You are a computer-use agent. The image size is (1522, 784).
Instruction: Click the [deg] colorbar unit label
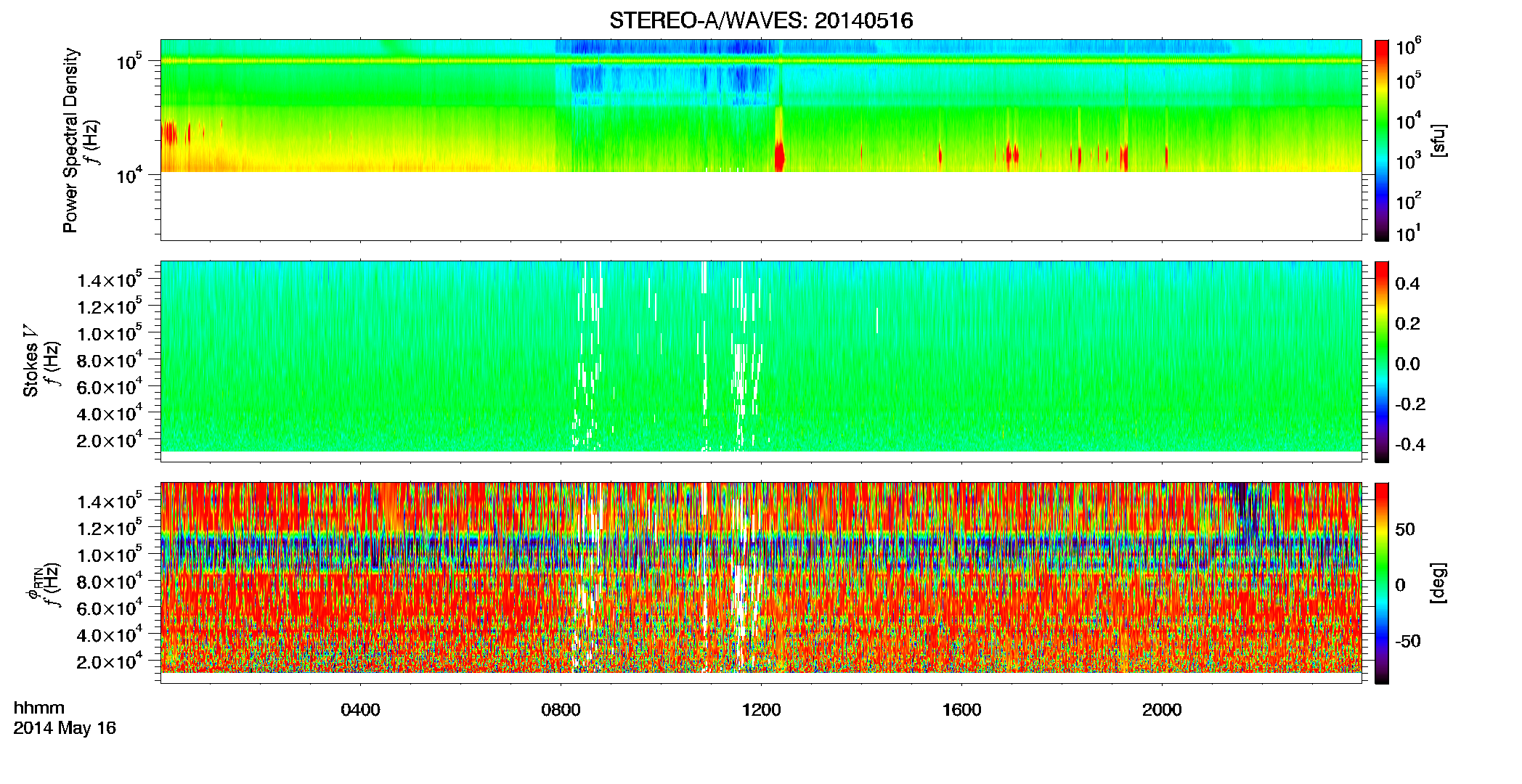point(1439,583)
